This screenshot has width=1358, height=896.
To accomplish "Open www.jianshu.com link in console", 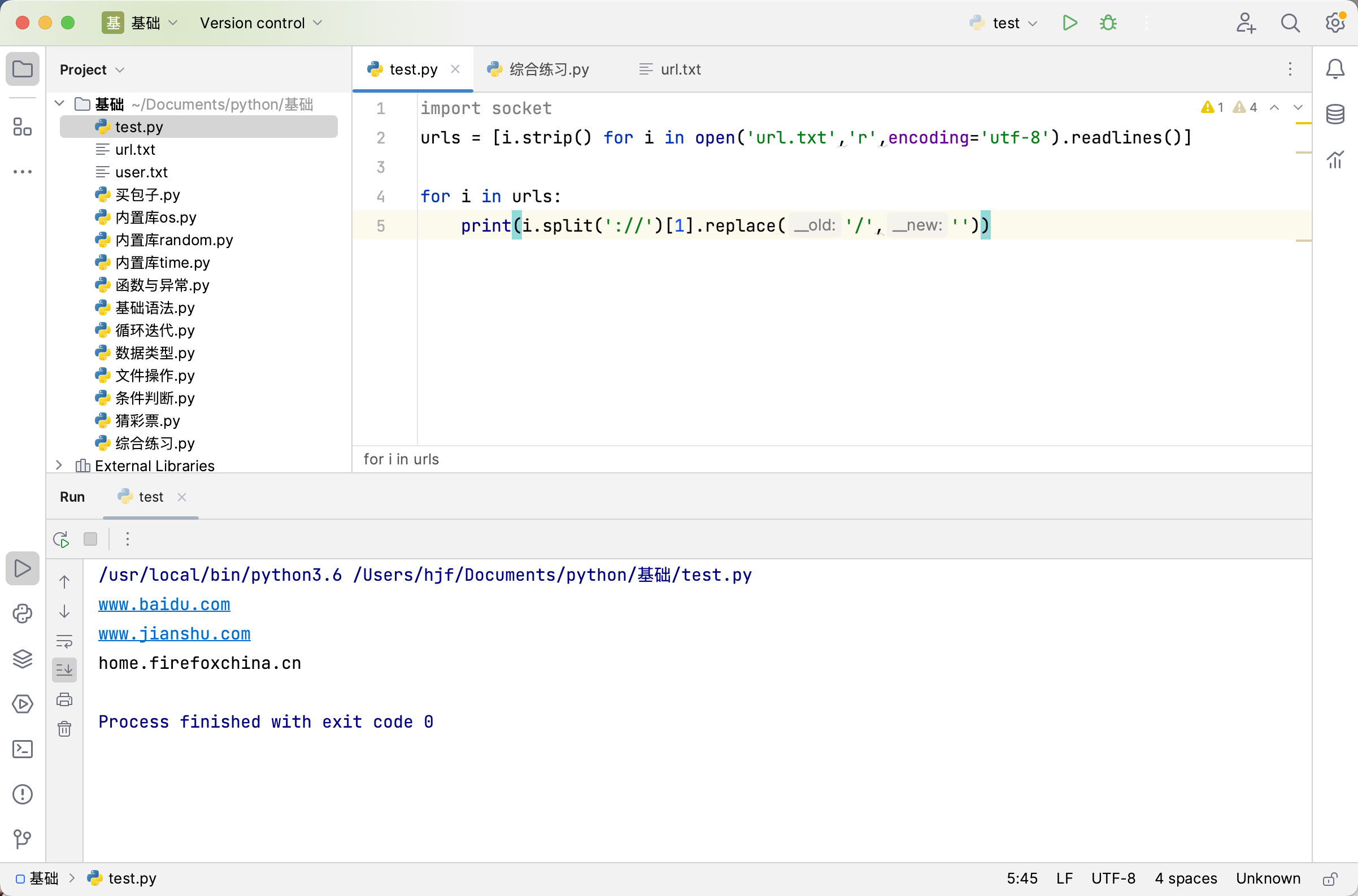I will click(x=174, y=633).
